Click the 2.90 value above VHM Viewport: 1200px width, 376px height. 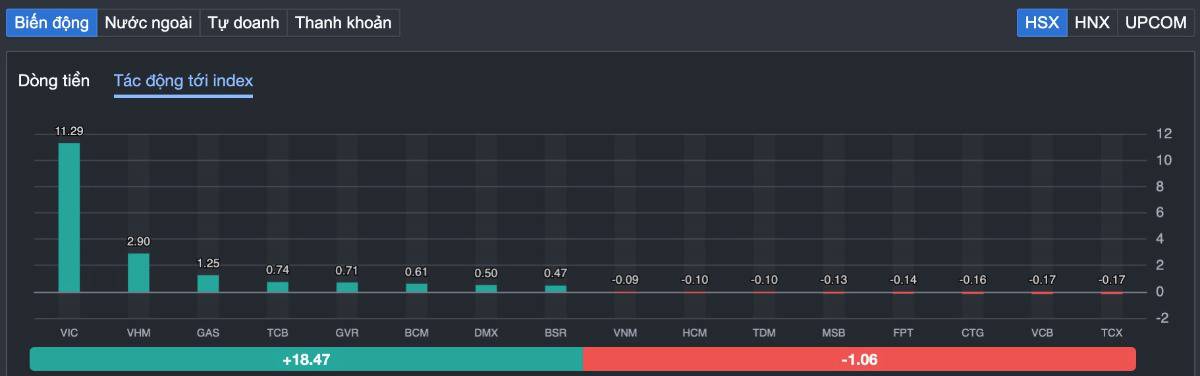pos(138,241)
